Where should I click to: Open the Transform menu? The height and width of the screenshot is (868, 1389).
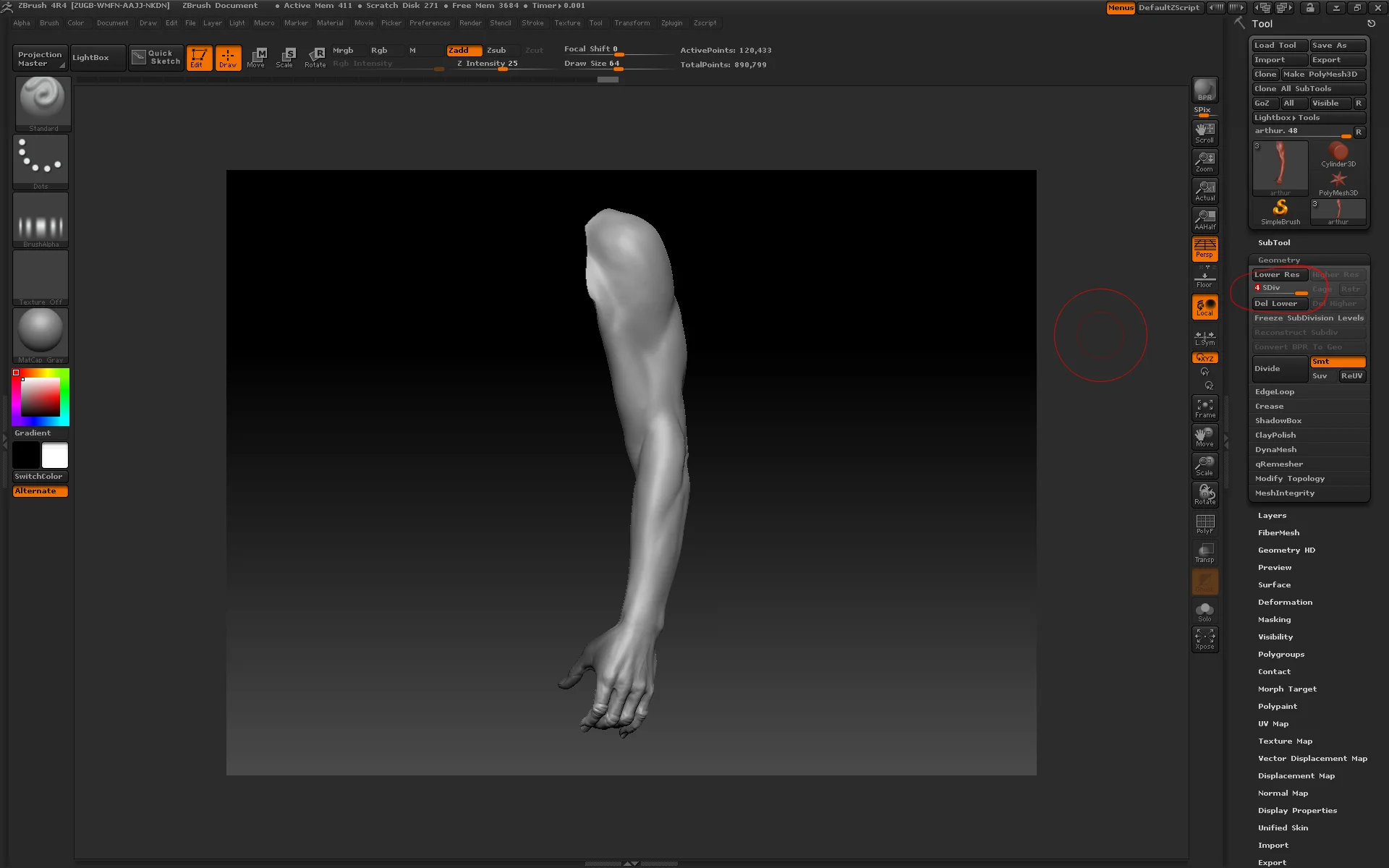click(632, 23)
